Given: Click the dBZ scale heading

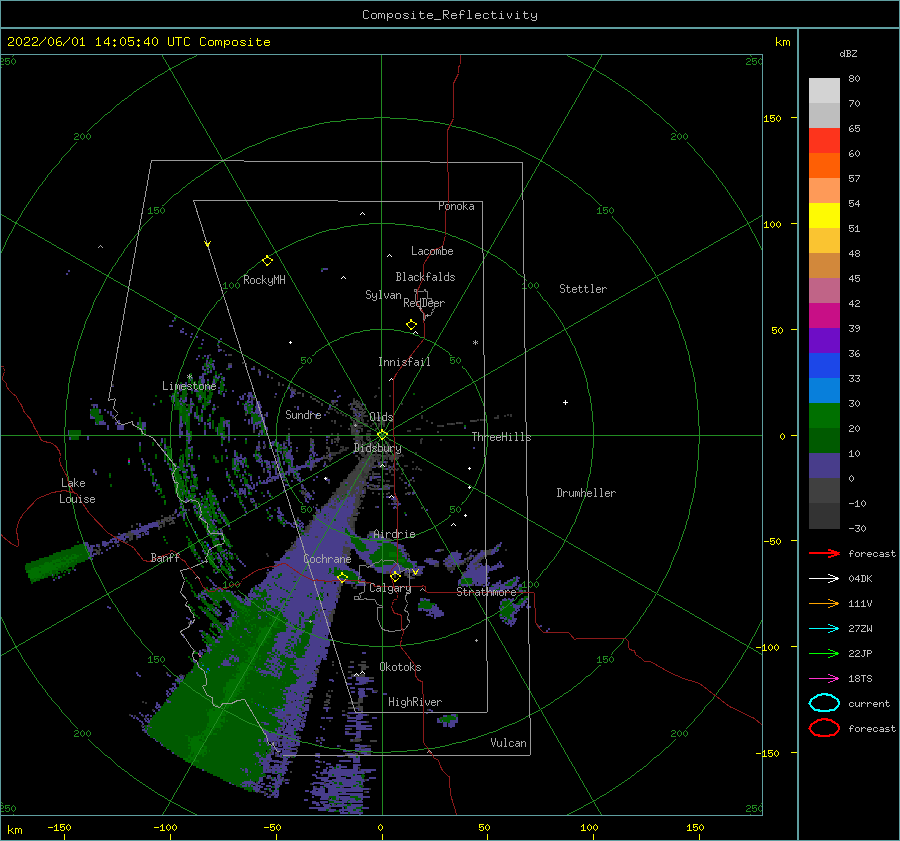Looking at the screenshot, I should pos(848,53).
